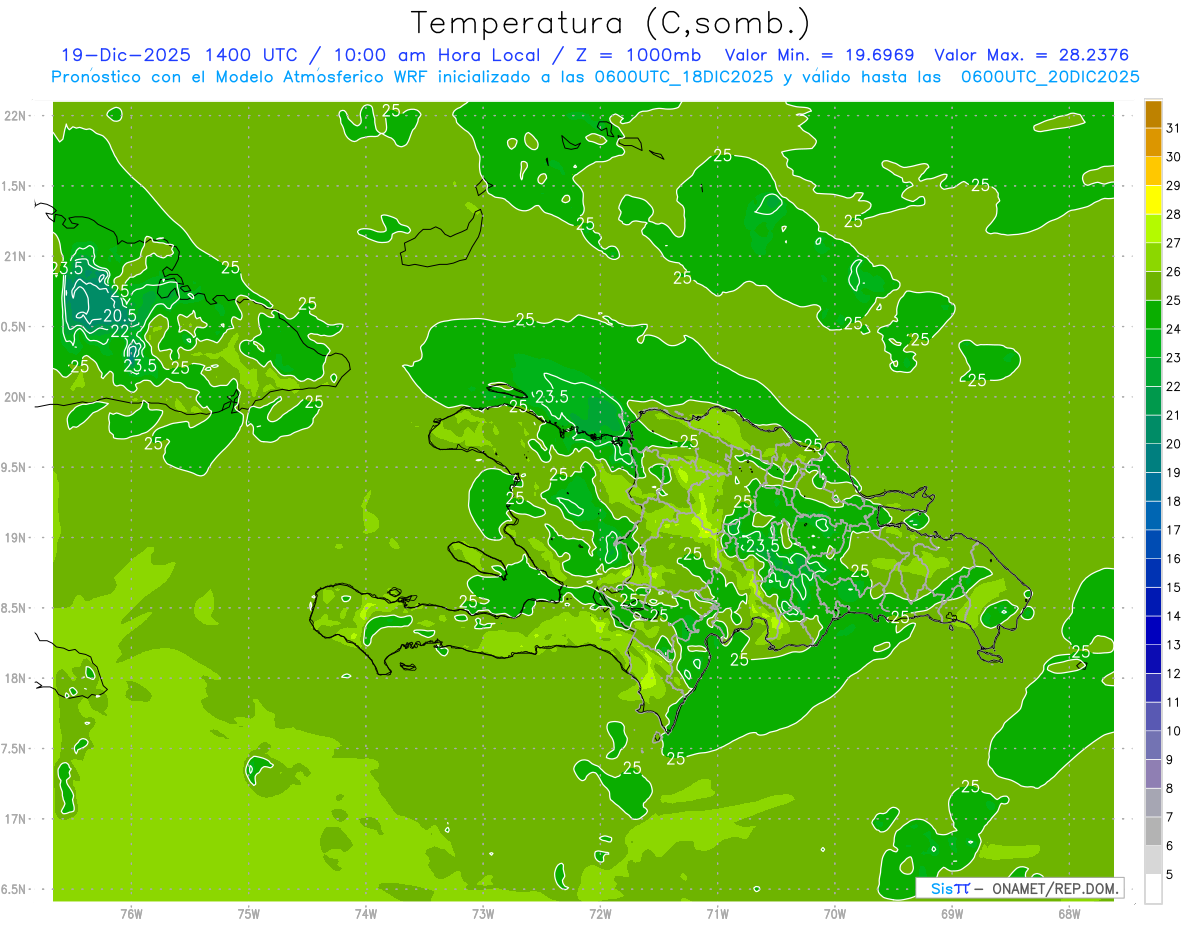This screenshot has height=927, width=1200.
Task: Click the "75W" longitude axis label
Action: tap(248, 913)
